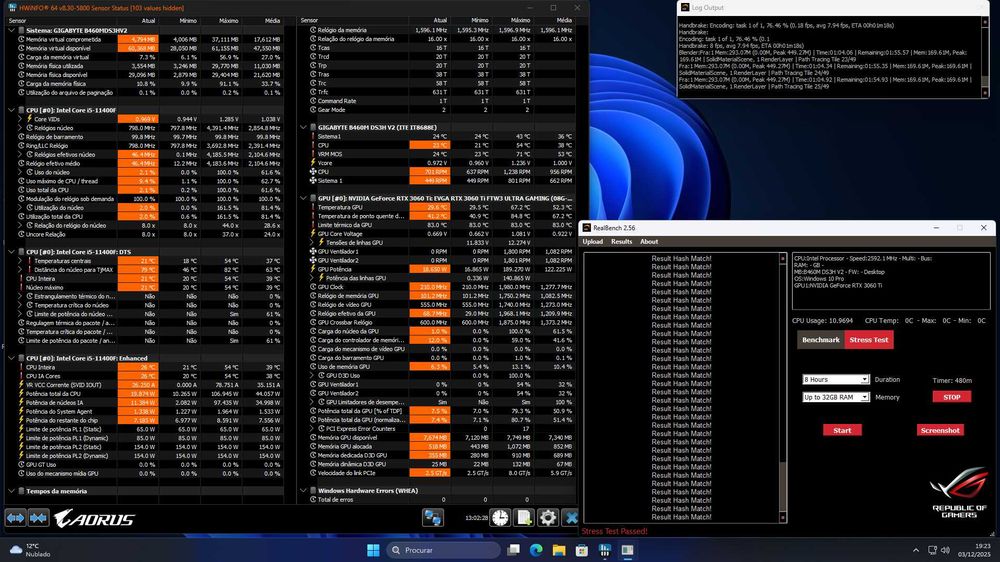The width and height of the screenshot is (1000, 562).
Task: Switch to RealBench taskbar icon
Action: tap(628, 550)
